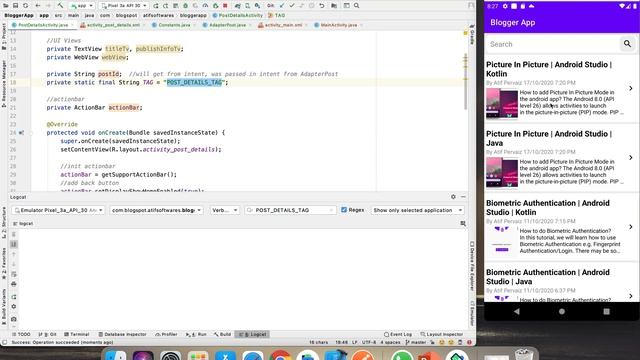
Task: Open logcat header settings gear in side toolbar
Action: point(13,307)
